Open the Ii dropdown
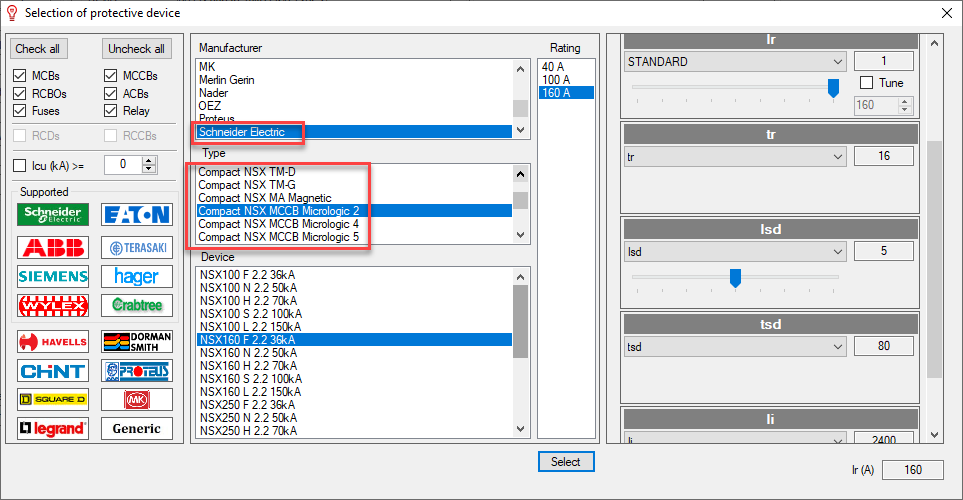 coord(735,439)
